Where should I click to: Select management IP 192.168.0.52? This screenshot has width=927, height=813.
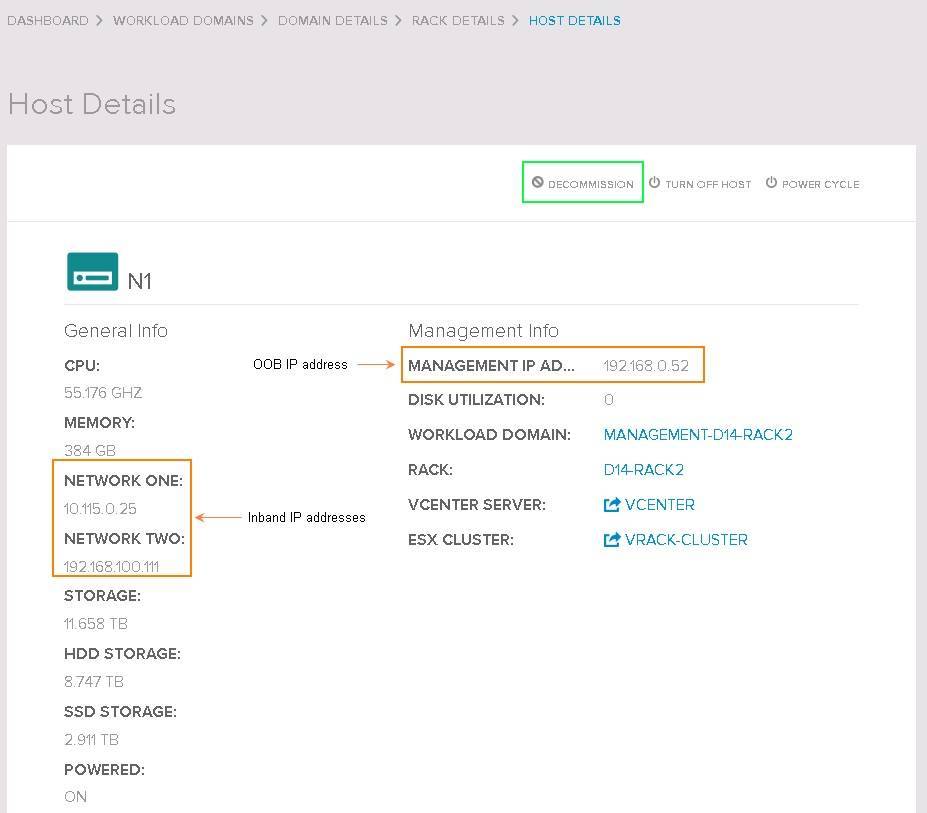[646, 365]
